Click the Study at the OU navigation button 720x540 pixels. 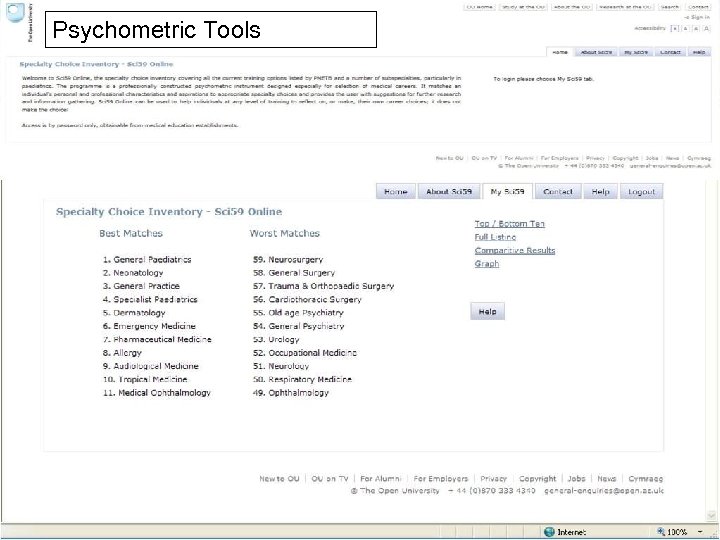[523, 7]
